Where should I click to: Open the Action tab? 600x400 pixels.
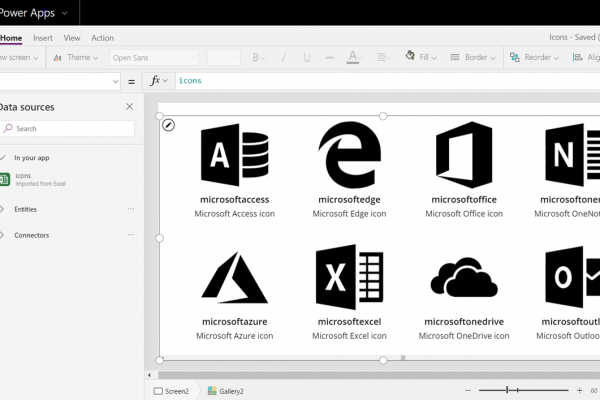[x=102, y=38]
